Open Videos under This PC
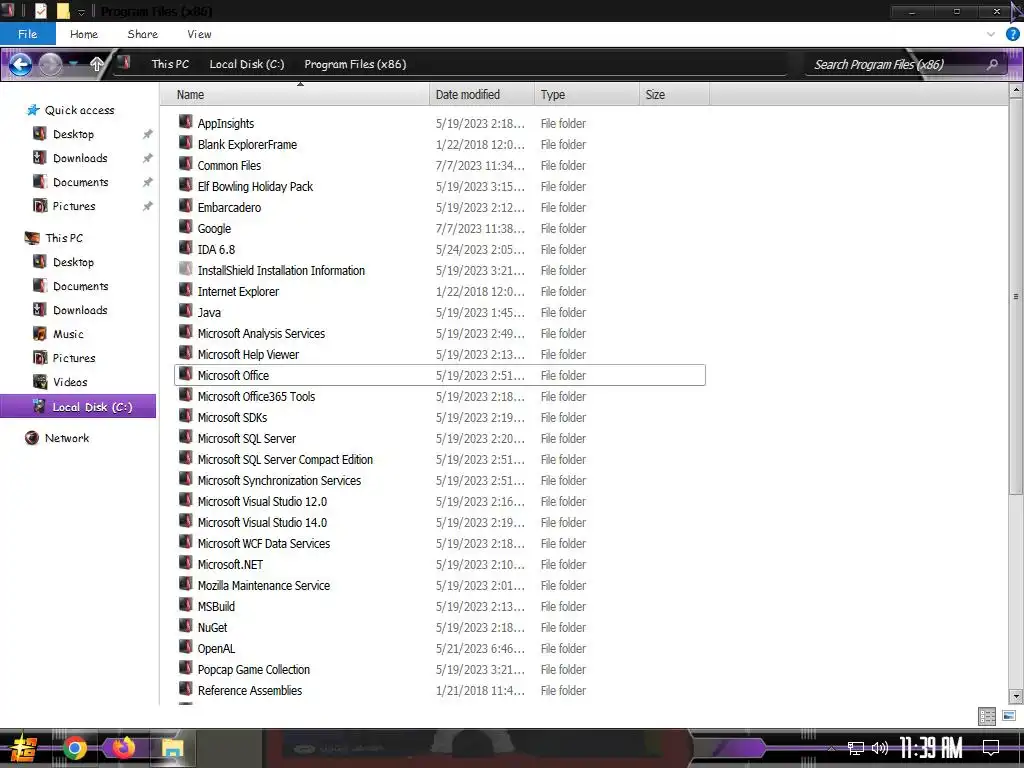Screen dimensions: 1024x768 point(70,382)
